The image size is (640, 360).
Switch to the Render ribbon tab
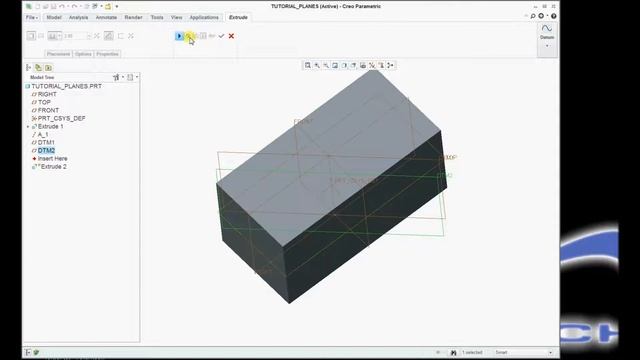click(x=133, y=18)
